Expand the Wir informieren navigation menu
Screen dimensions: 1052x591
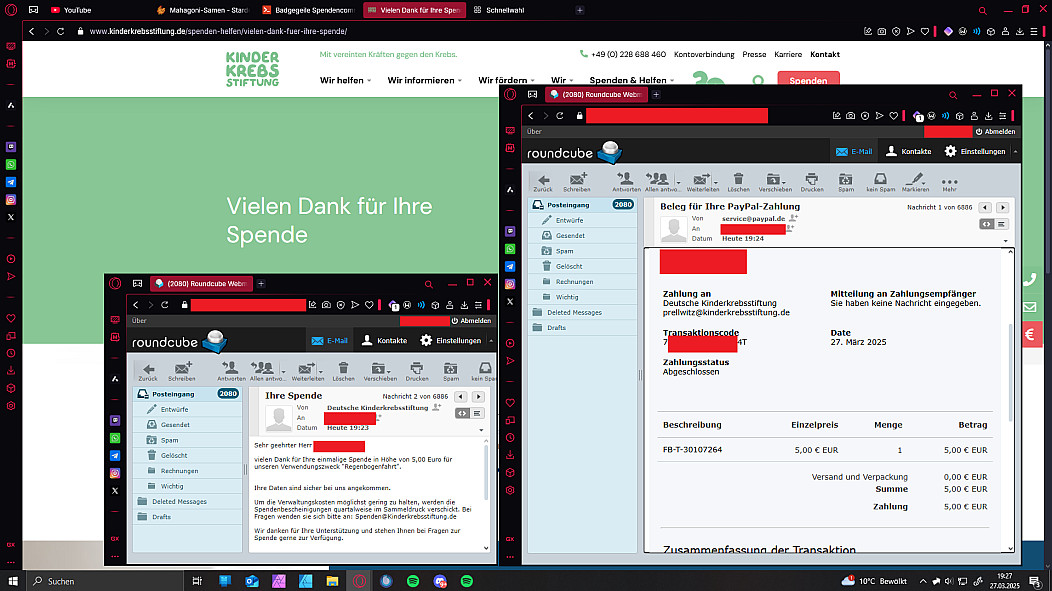tap(424, 80)
